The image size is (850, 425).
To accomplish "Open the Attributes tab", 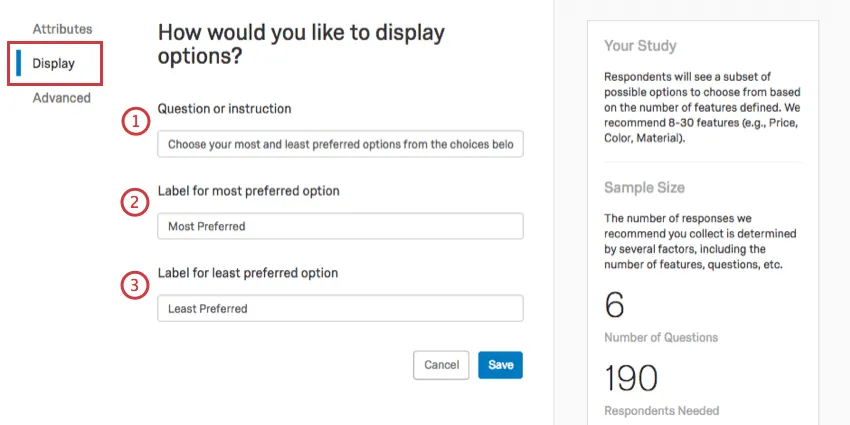I will [62, 29].
